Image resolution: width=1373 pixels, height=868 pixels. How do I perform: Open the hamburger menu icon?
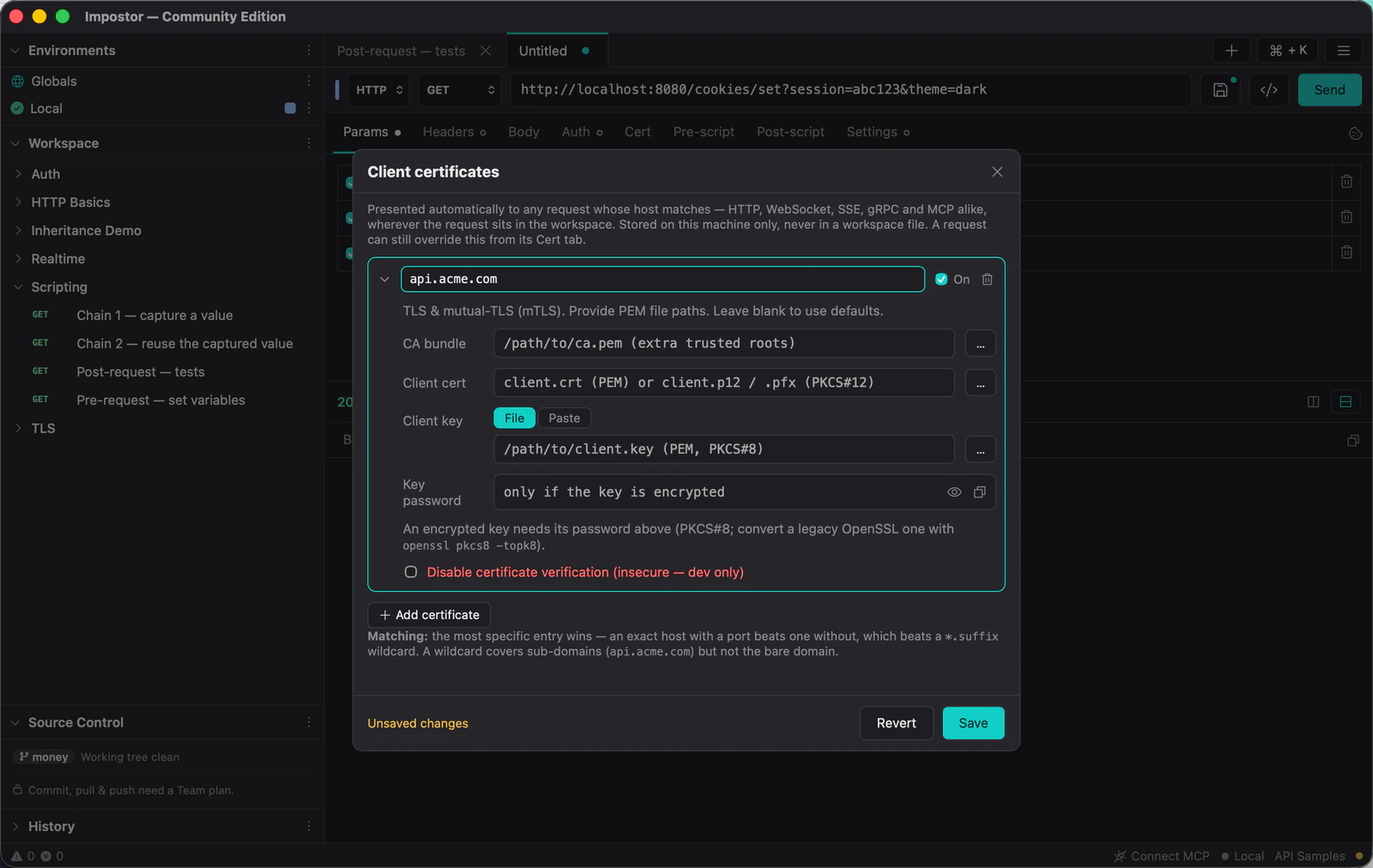(x=1344, y=51)
